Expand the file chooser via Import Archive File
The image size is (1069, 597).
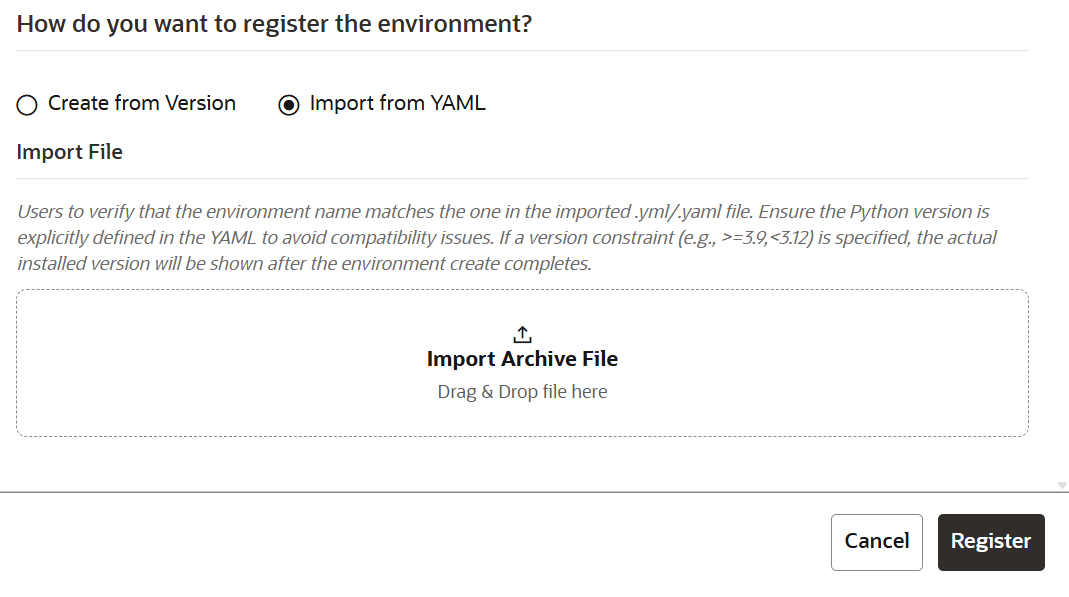click(522, 358)
